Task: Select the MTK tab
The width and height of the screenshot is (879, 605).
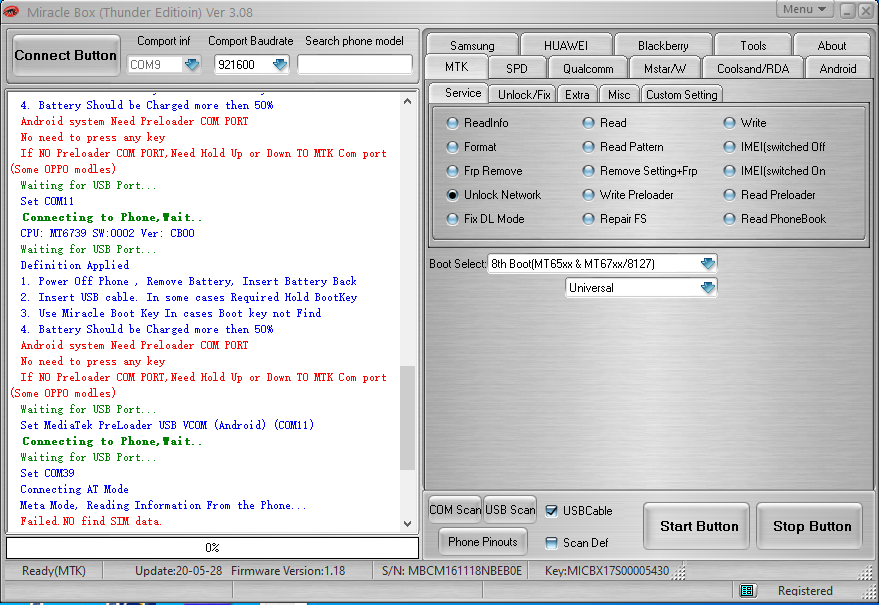Action: coord(456,67)
